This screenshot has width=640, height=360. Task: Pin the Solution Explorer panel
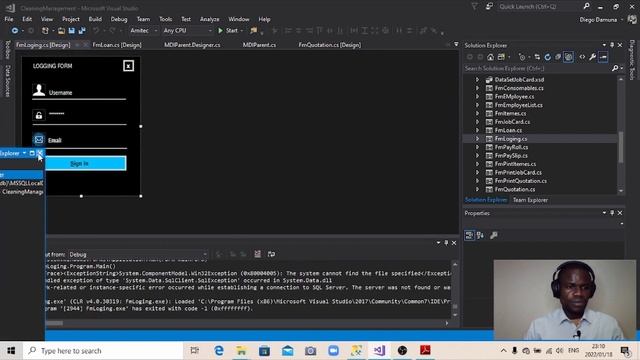tap(612, 45)
